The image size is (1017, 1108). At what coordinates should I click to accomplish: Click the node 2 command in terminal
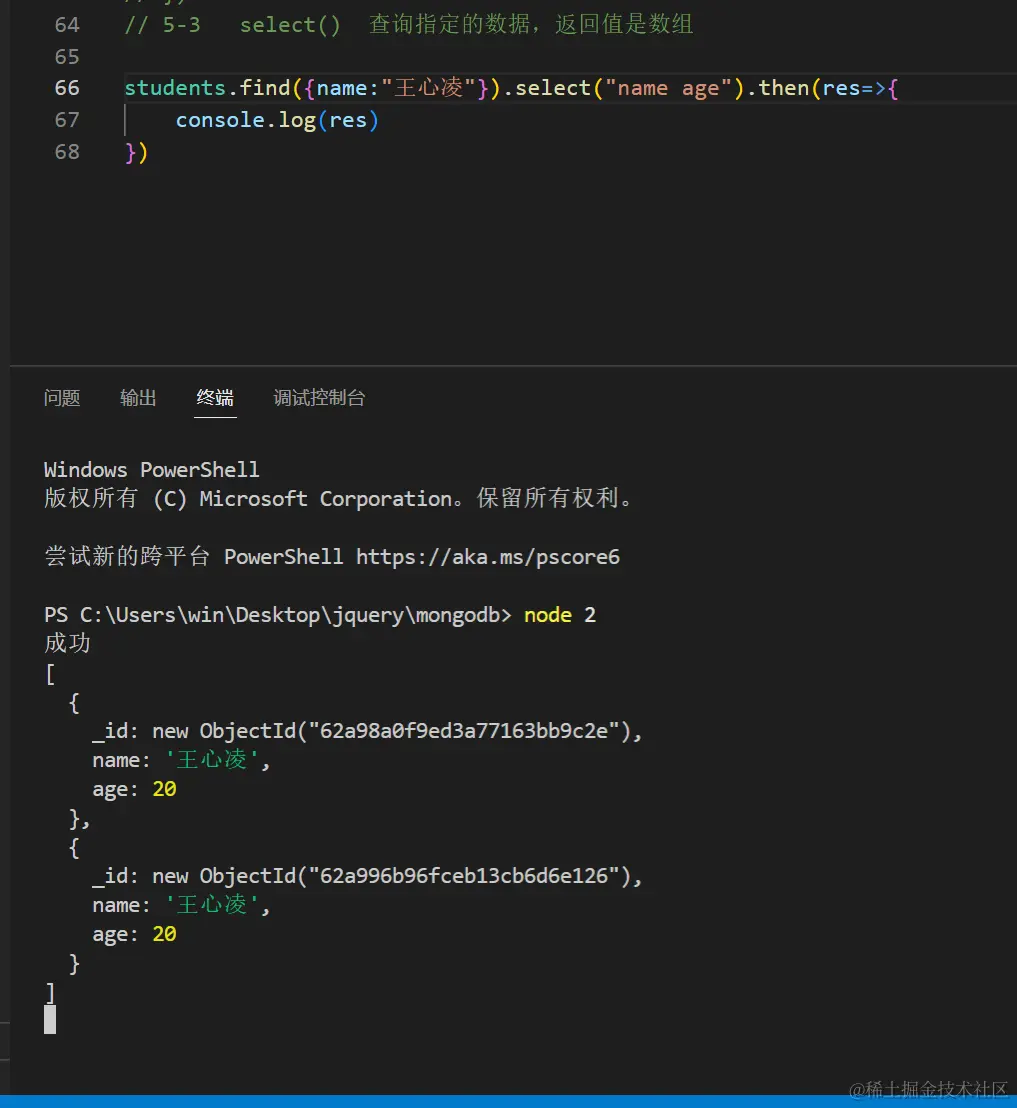point(559,614)
